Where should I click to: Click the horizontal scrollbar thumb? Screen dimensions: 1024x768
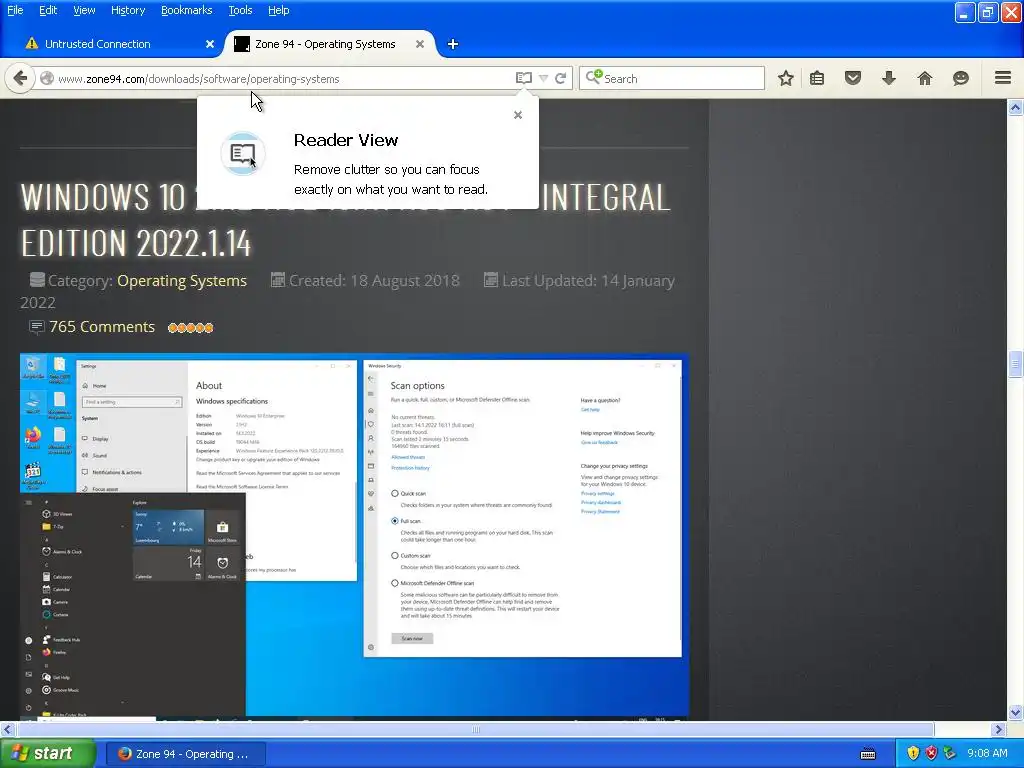point(476,729)
